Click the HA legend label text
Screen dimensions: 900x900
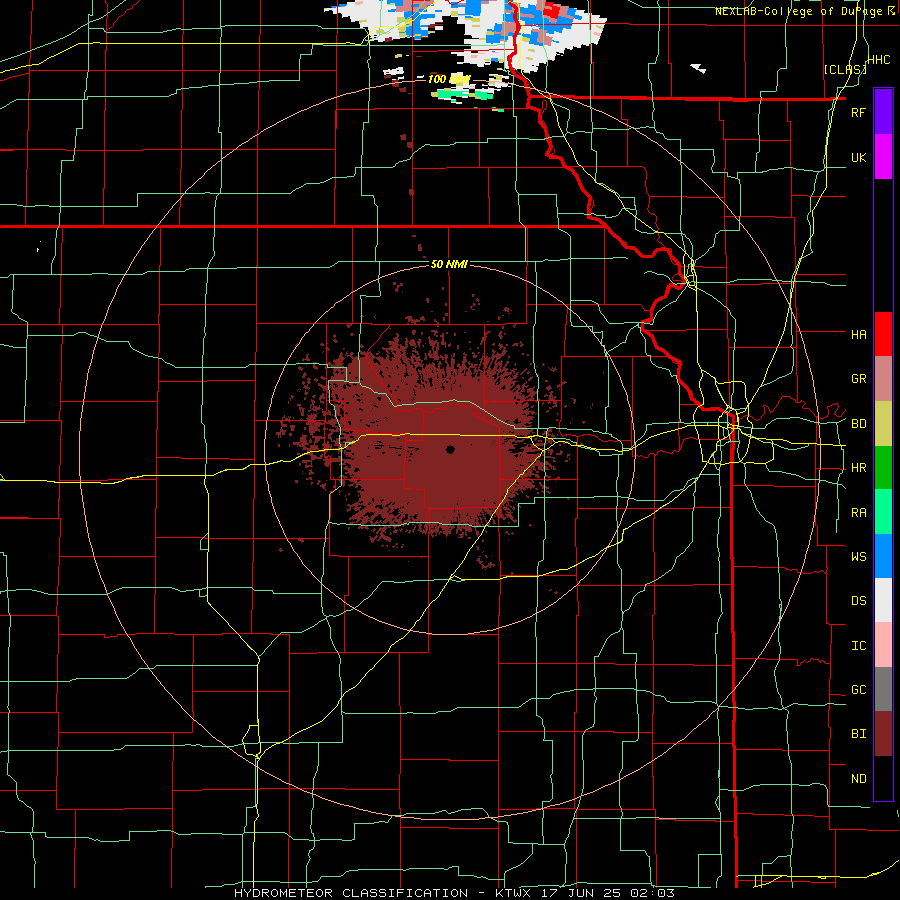pos(859,334)
